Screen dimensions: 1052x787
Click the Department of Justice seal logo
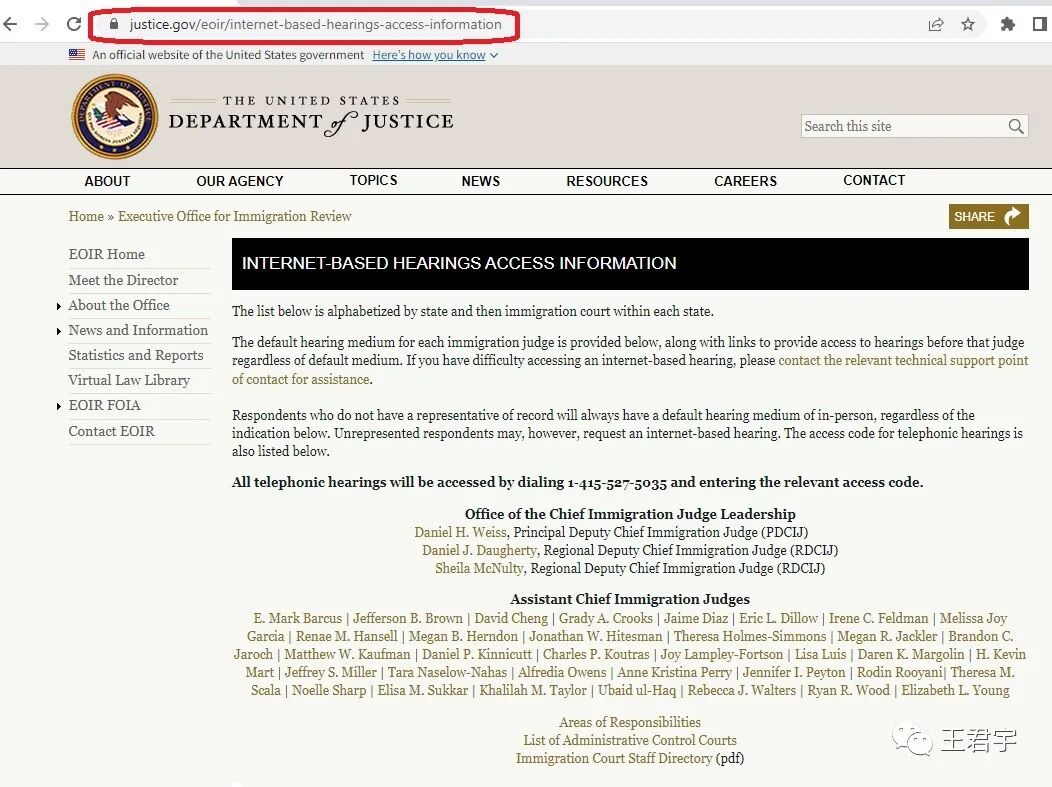tap(115, 117)
